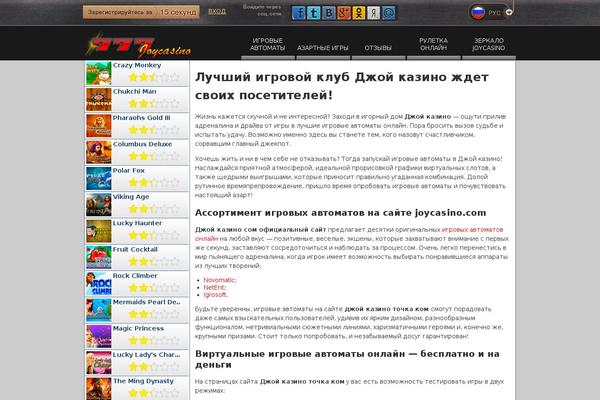Click The Ming Dynasty title link
The width and height of the screenshot is (600, 400).
[143, 381]
